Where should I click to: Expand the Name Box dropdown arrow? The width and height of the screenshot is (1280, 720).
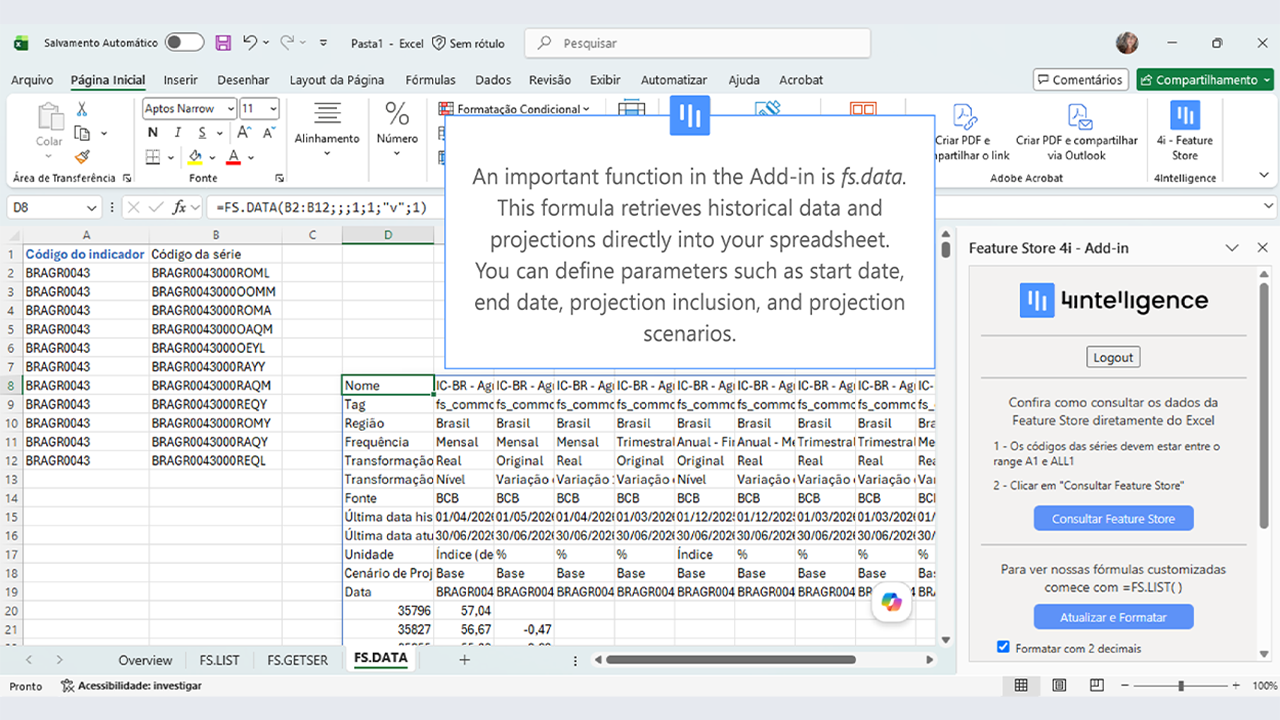pyautogui.click(x=92, y=208)
